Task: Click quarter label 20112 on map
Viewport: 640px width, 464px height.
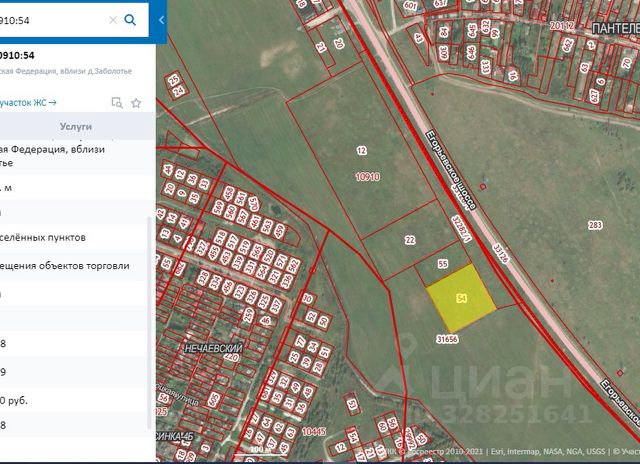Action: (x=562, y=26)
